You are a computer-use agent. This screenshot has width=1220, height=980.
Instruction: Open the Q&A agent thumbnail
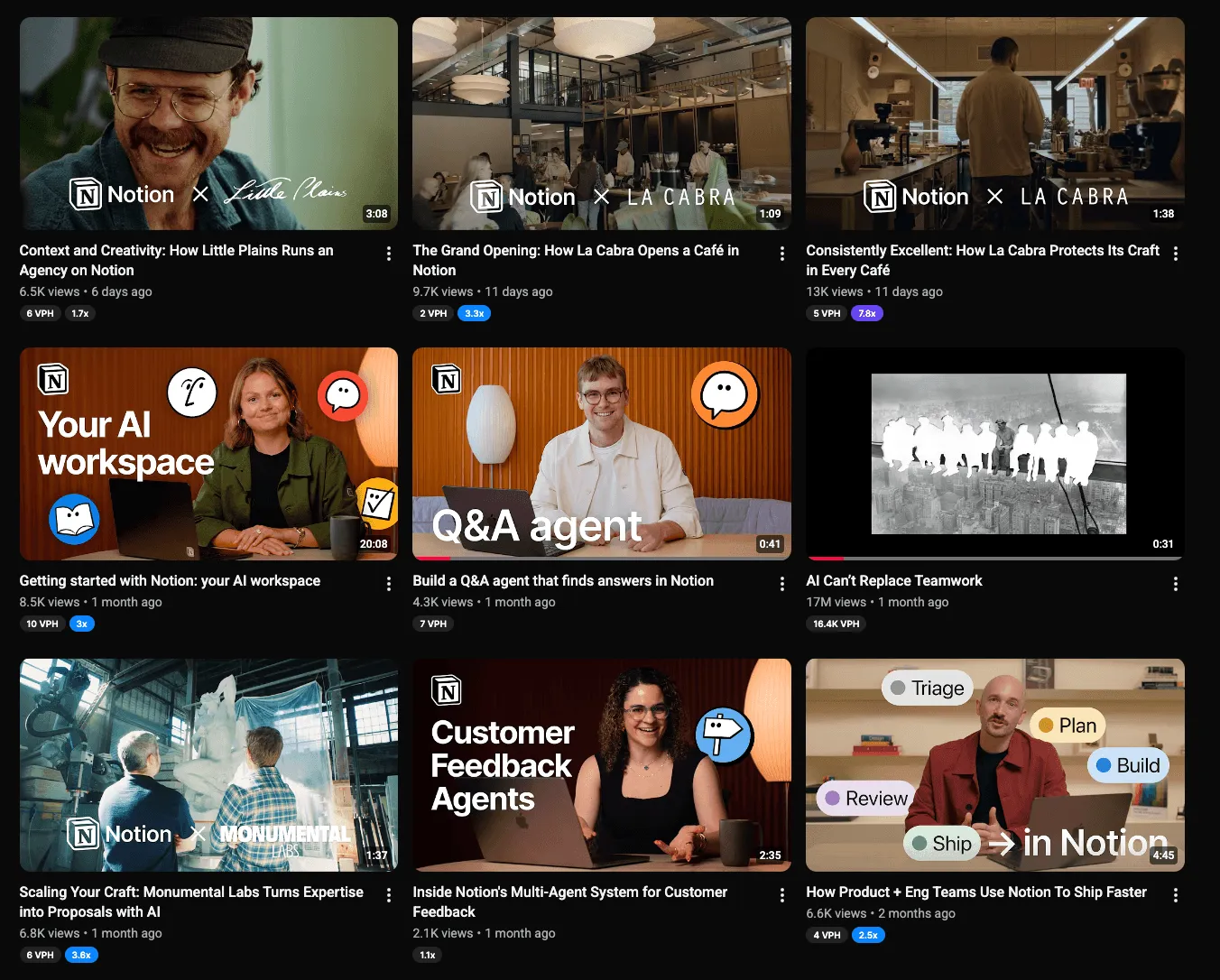[602, 454]
